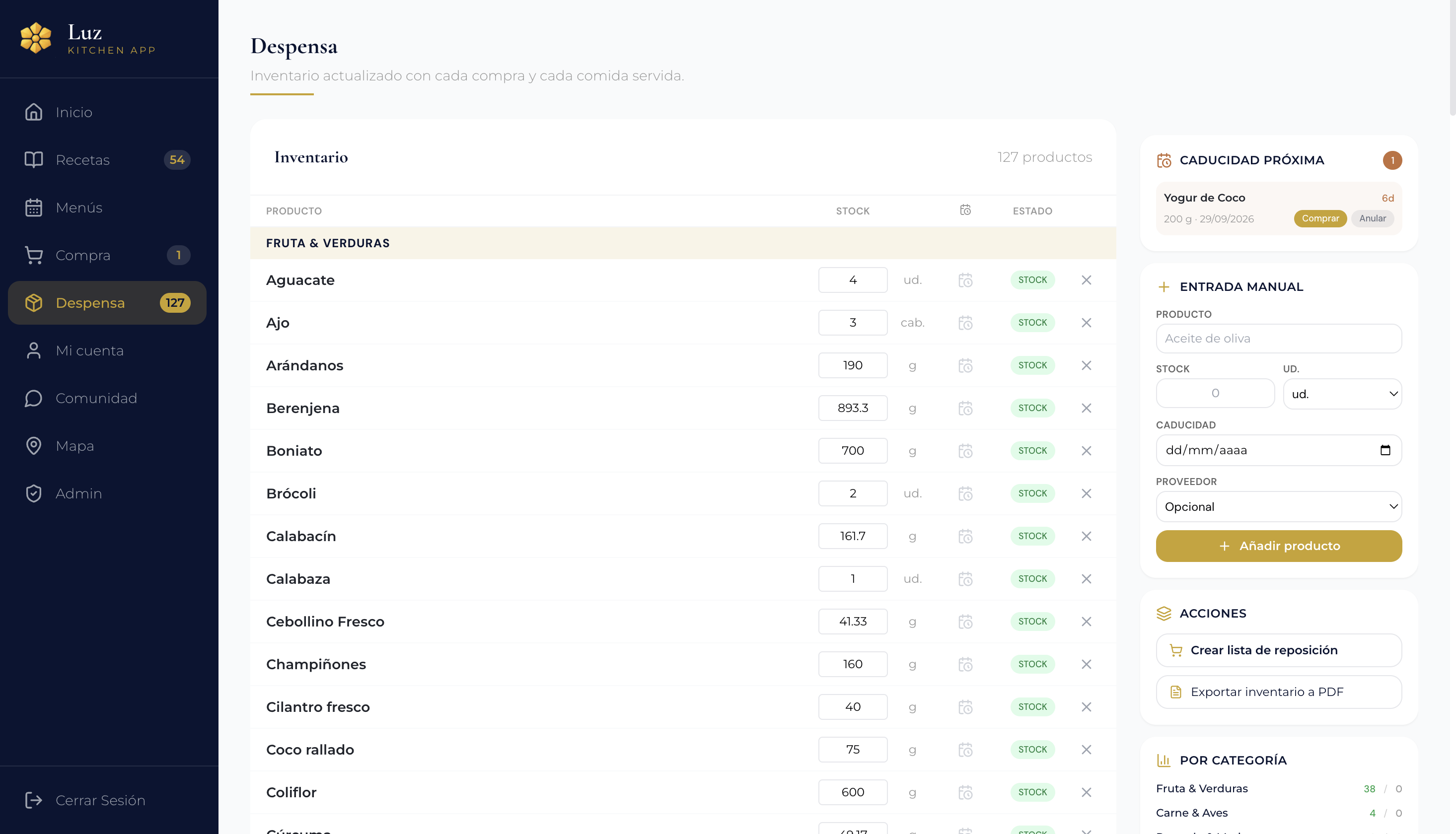
Task: Click the Añadir producto button
Action: 1278,546
